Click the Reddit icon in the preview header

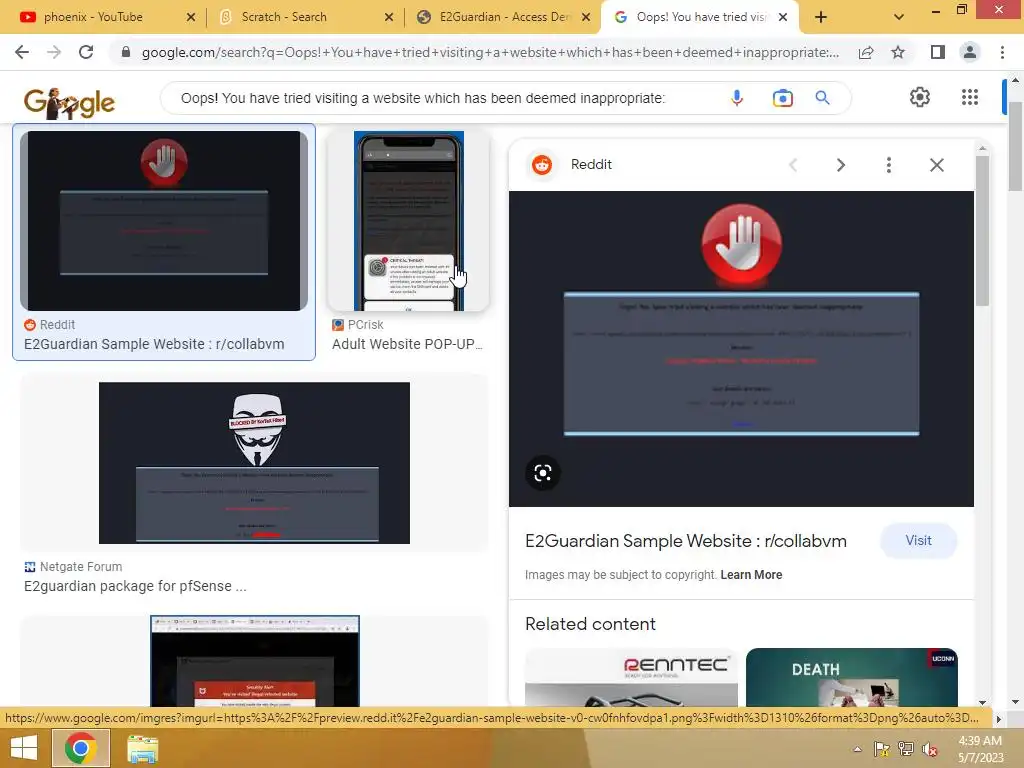coord(541,165)
